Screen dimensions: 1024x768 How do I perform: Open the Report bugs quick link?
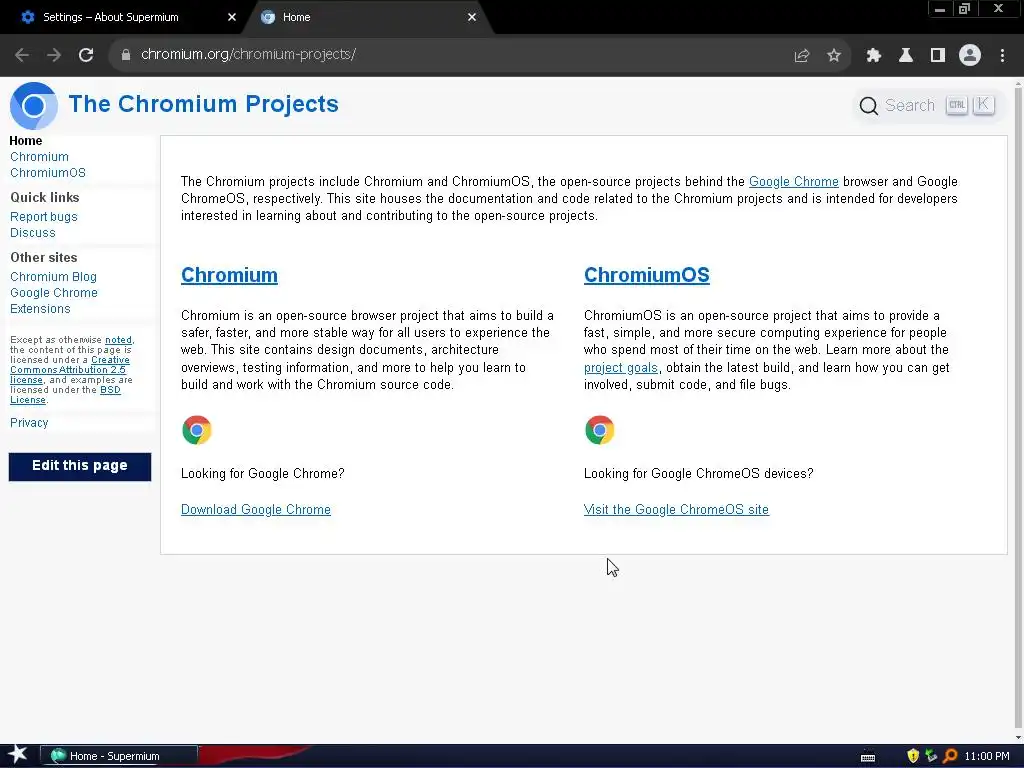44,217
